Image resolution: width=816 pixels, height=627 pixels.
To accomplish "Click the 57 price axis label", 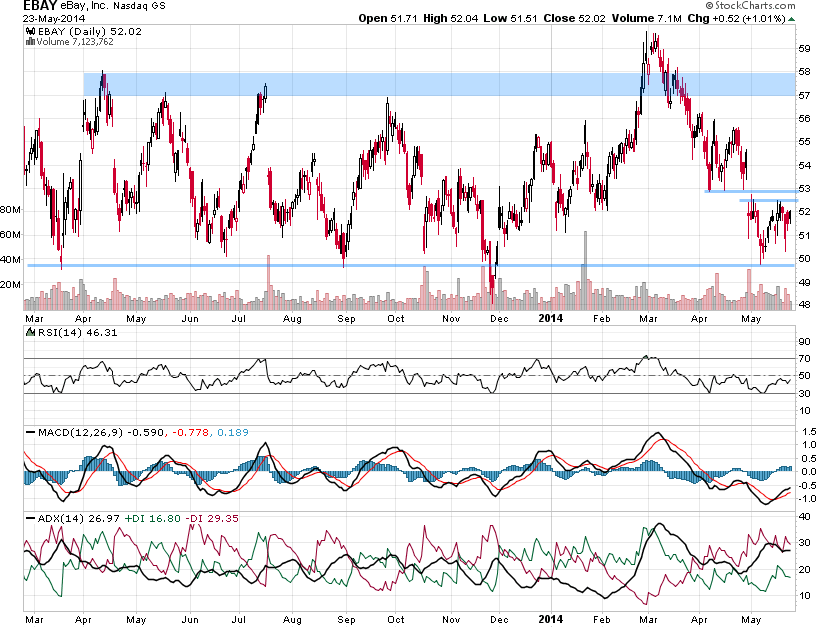I will [805, 96].
